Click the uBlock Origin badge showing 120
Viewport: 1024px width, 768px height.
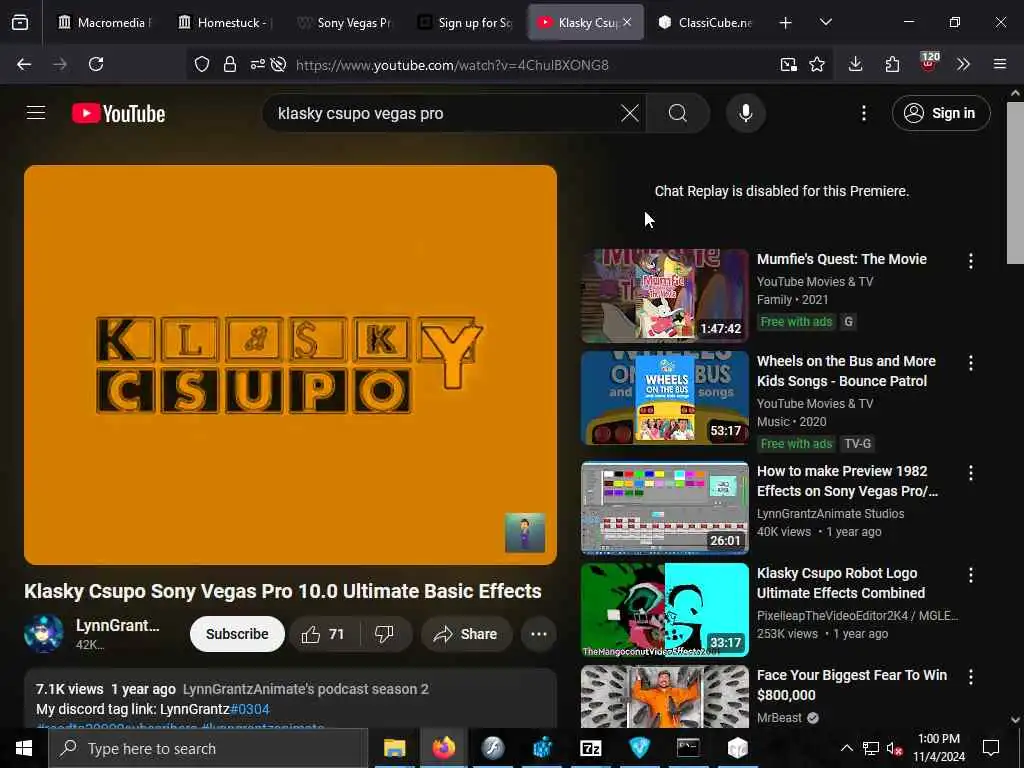point(929,62)
